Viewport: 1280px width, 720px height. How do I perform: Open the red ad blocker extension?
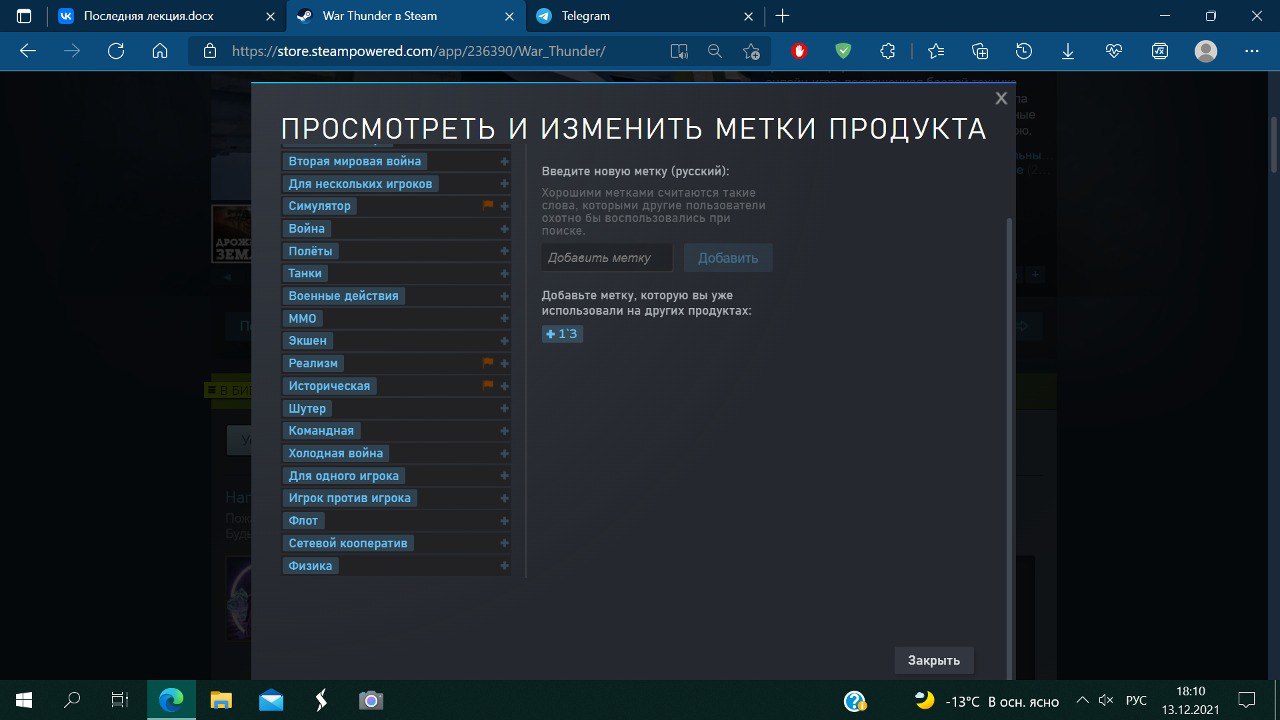(799, 51)
